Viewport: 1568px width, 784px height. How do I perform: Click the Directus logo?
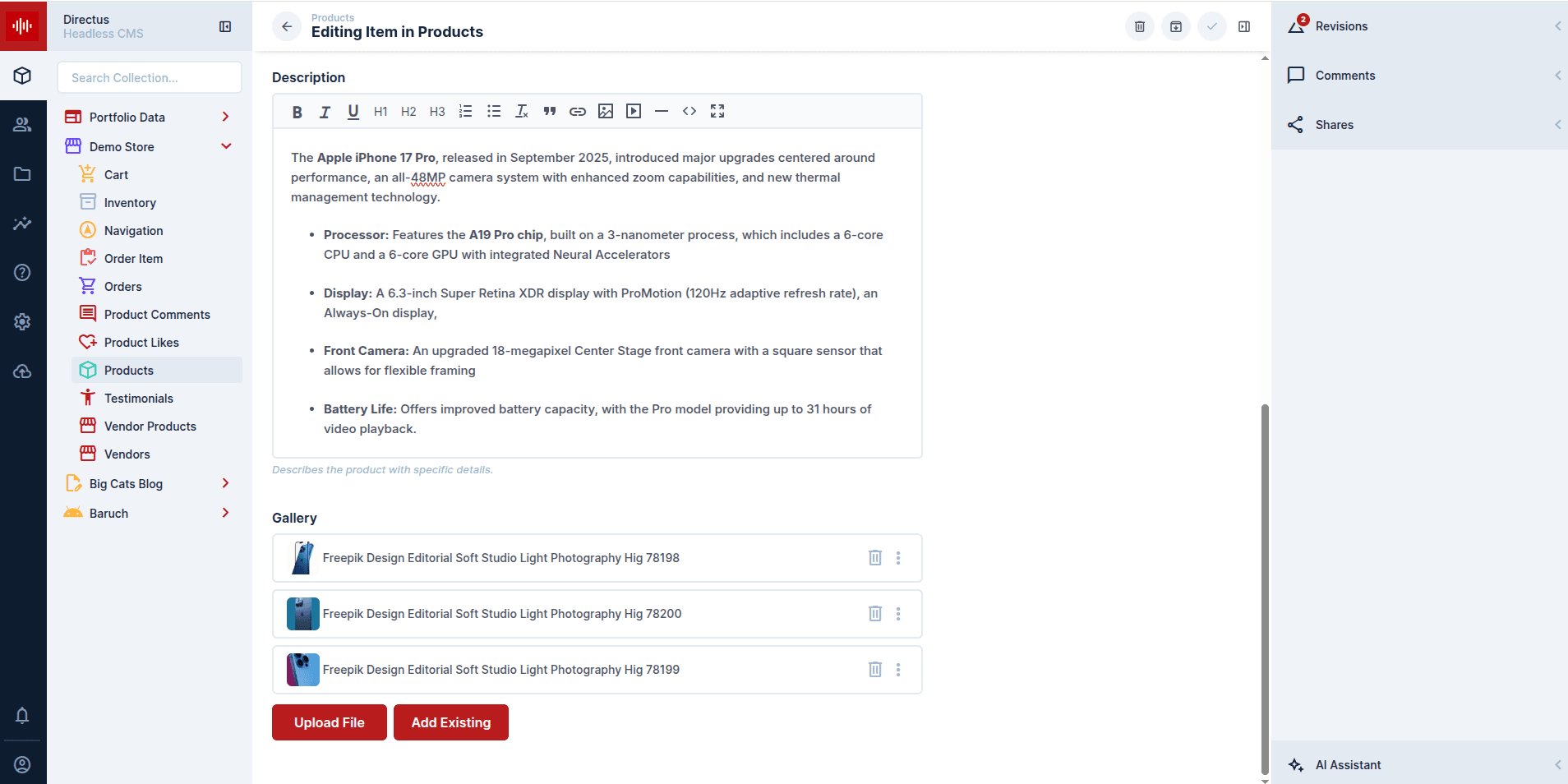click(23, 25)
